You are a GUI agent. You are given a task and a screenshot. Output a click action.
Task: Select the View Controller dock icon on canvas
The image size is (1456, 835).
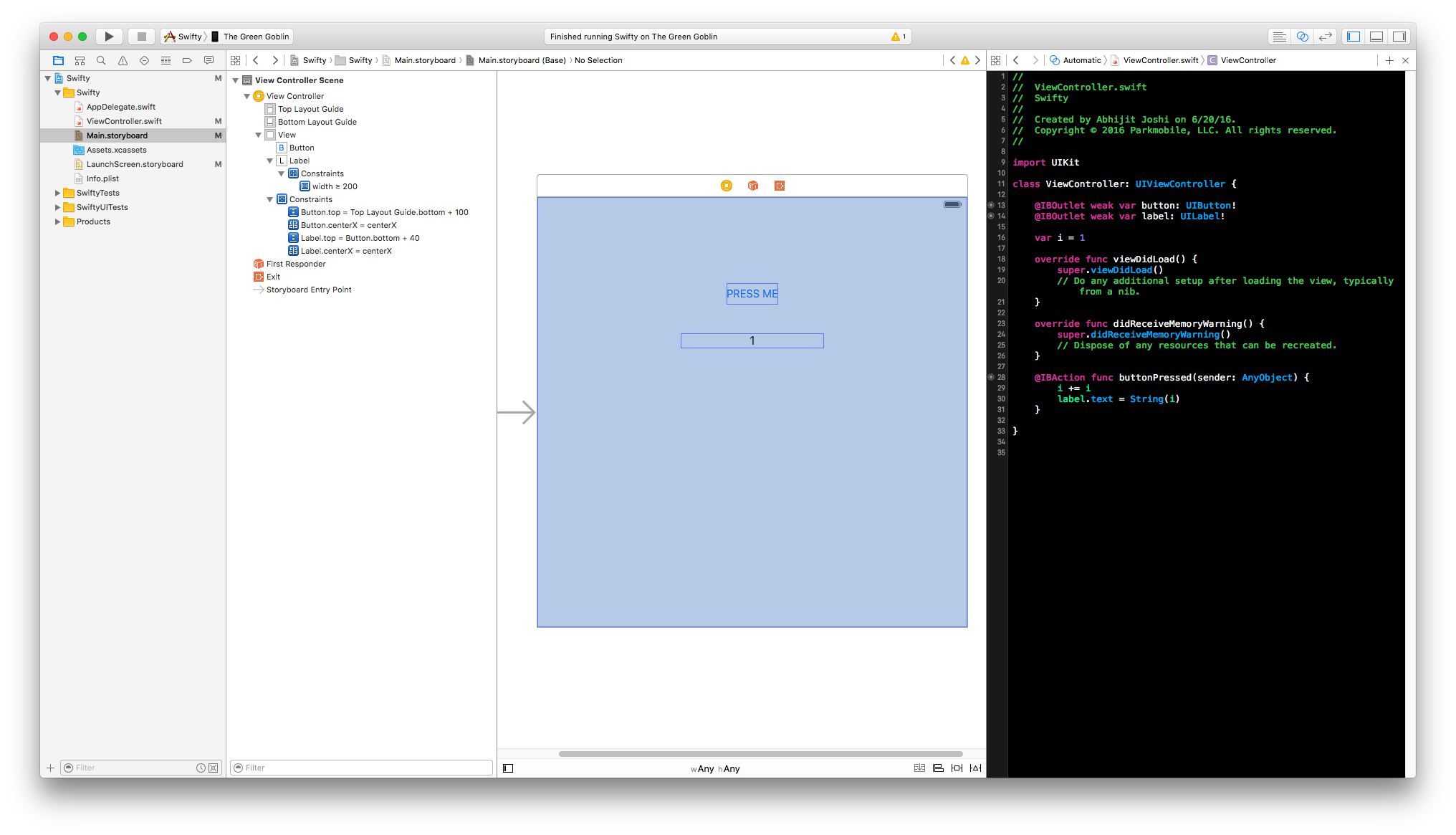(727, 186)
